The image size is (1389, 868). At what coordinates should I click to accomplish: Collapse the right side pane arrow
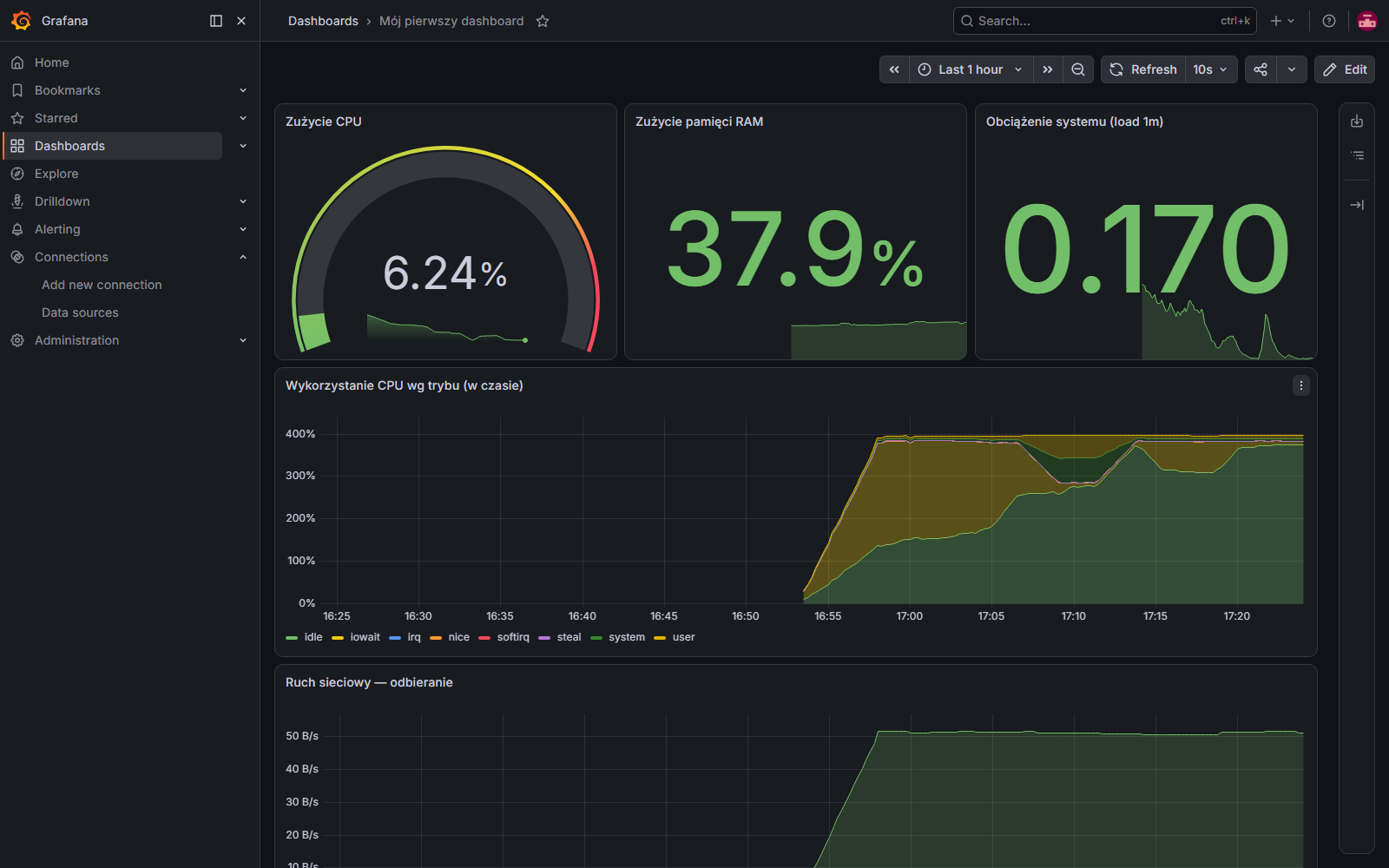tap(1357, 205)
